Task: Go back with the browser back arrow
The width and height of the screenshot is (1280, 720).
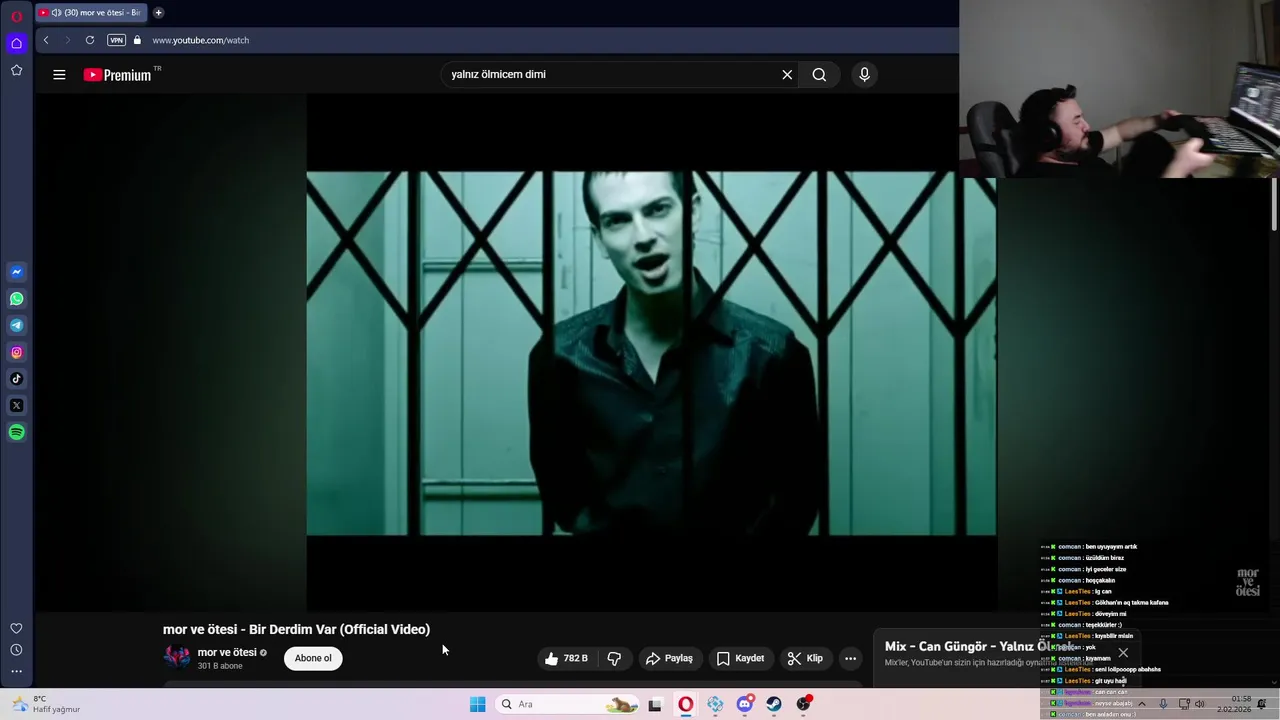Action: (x=46, y=40)
